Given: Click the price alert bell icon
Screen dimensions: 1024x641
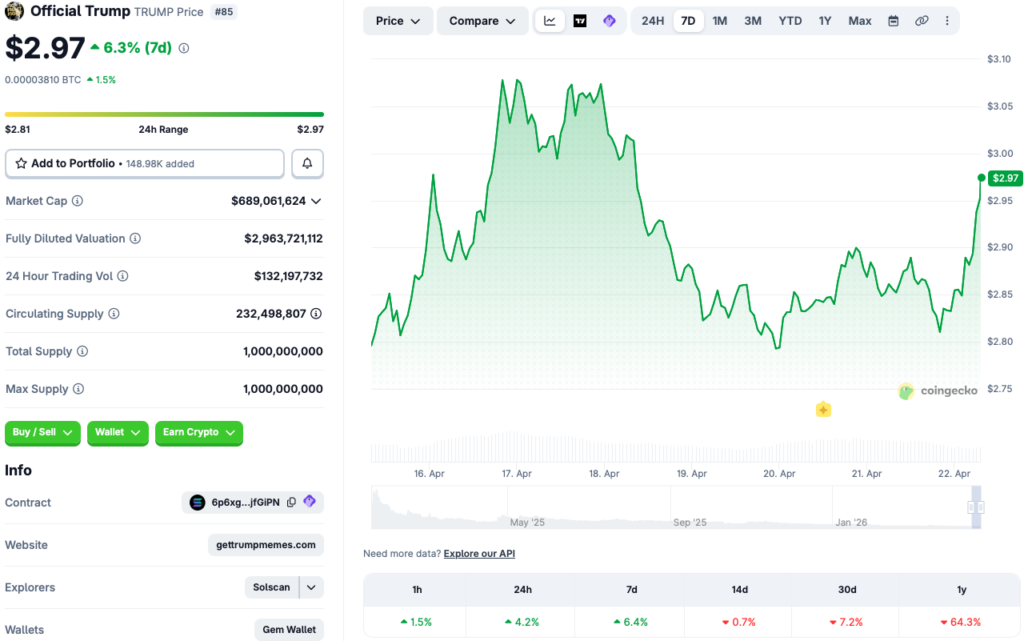Looking at the screenshot, I should pyautogui.click(x=307, y=163).
